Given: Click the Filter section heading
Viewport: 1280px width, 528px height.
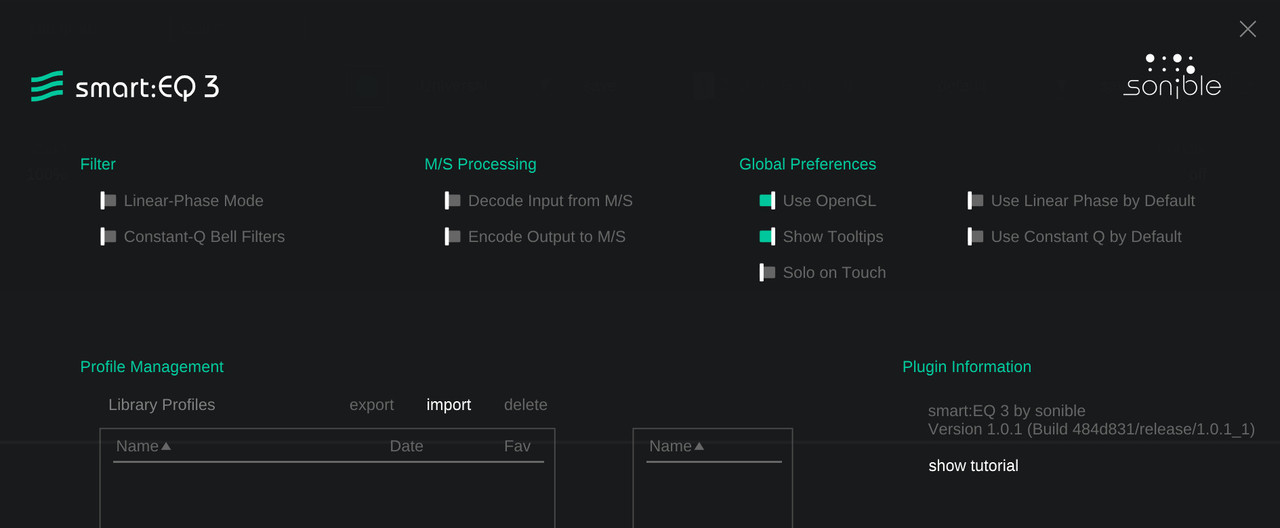Looking at the screenshot, I should (98, 164).
